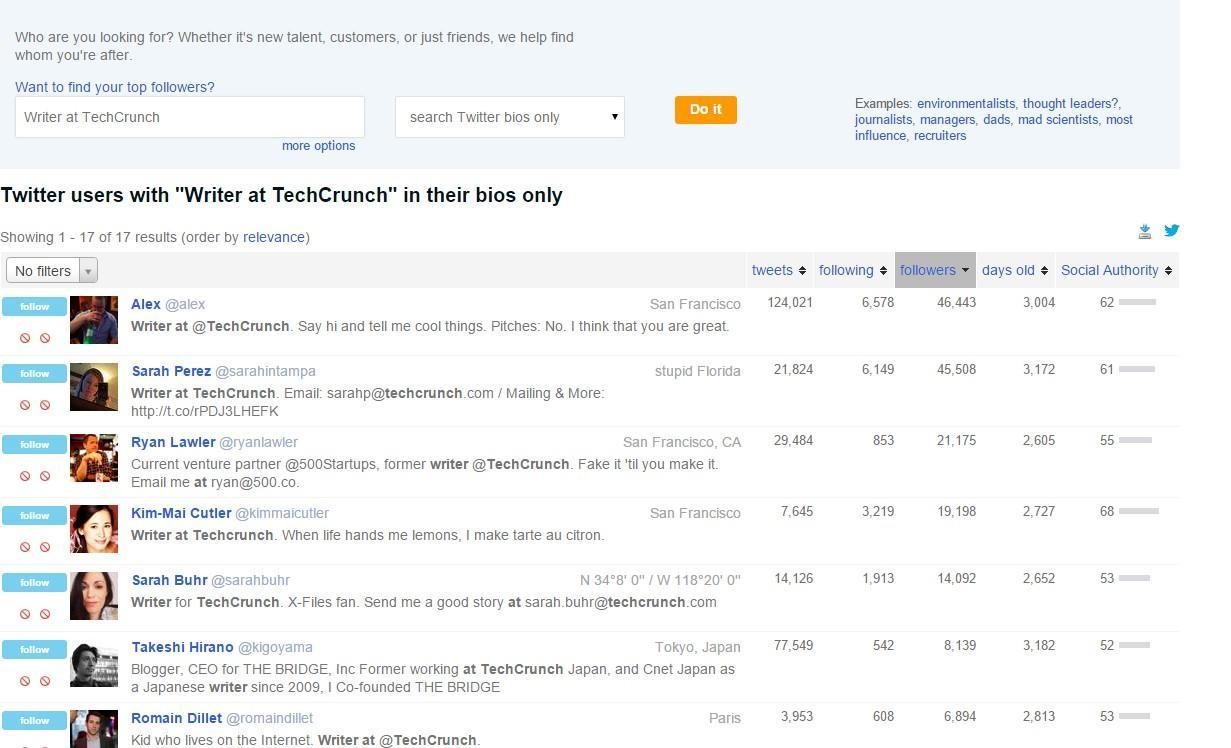Click the left red block icon for Takeshi Hirano
The height and width of the screenshot is (748, 1231).
tap(25, 681)
